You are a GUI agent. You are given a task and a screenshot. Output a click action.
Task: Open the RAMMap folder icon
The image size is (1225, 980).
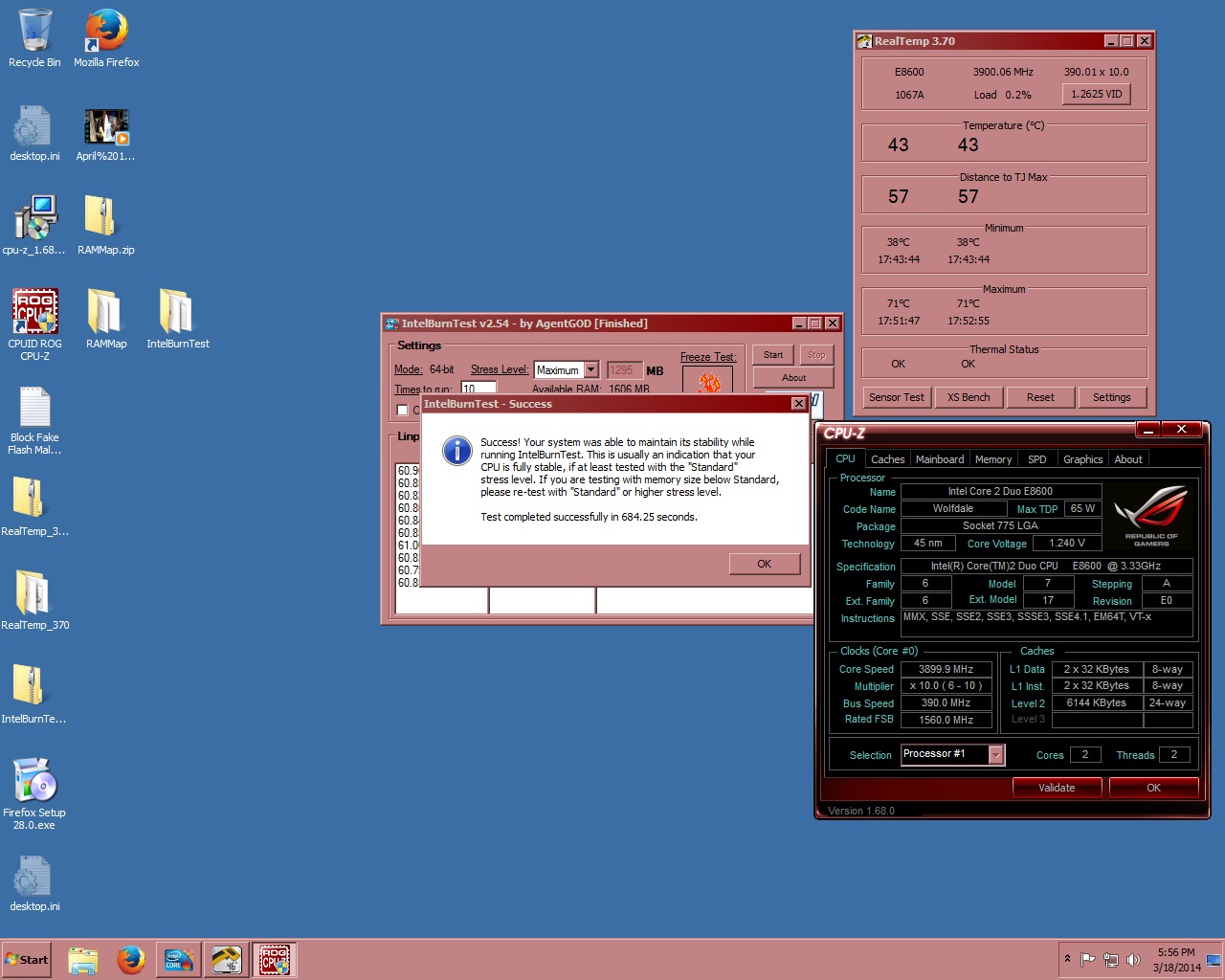[x=106, y=320]
